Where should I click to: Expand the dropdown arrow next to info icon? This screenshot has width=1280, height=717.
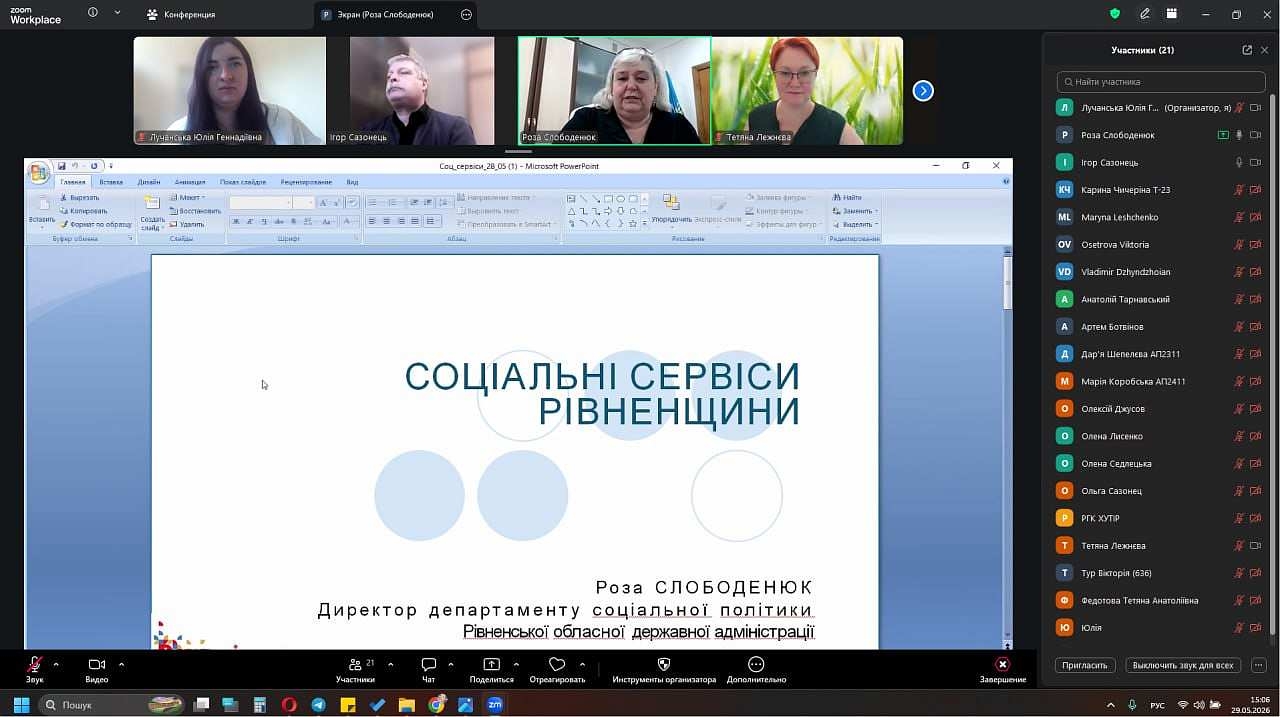tap(118, 13)
